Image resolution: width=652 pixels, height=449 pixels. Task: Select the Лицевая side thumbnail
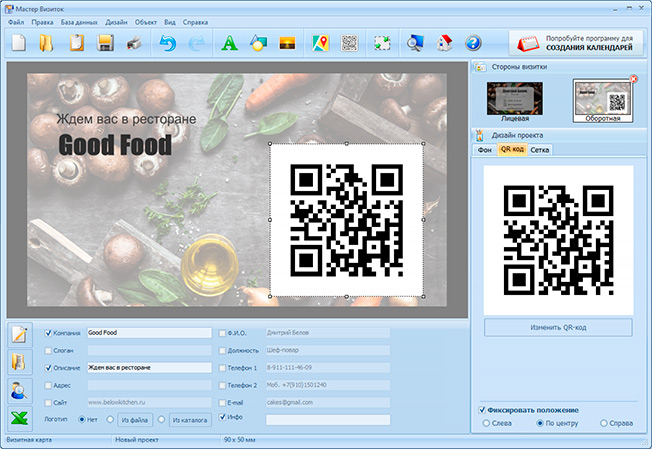pos(515,101)
